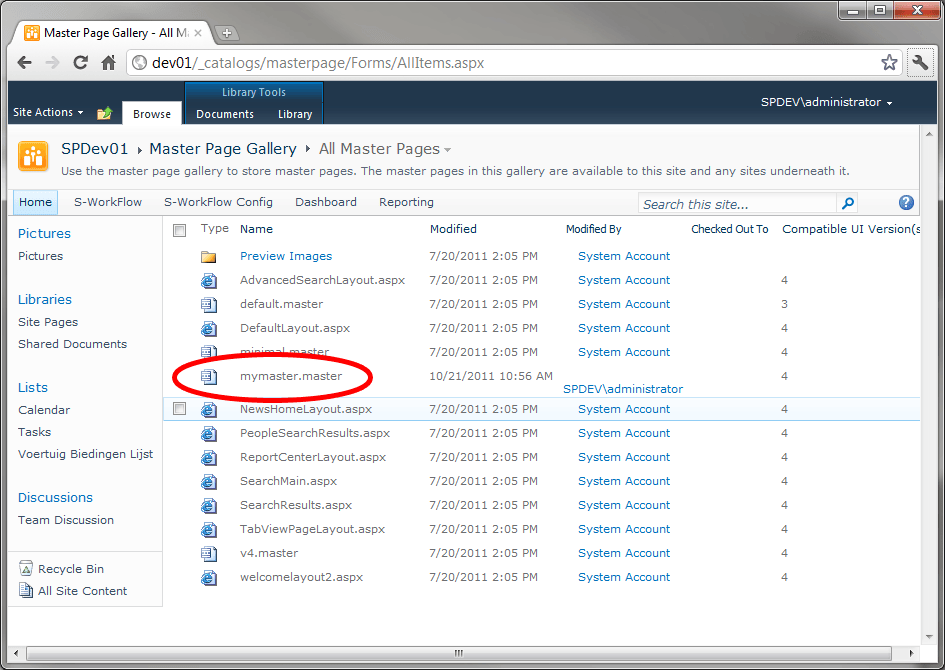Open the browser home page icon
This screenshot has width=945, height=670.
coord(108,62)
